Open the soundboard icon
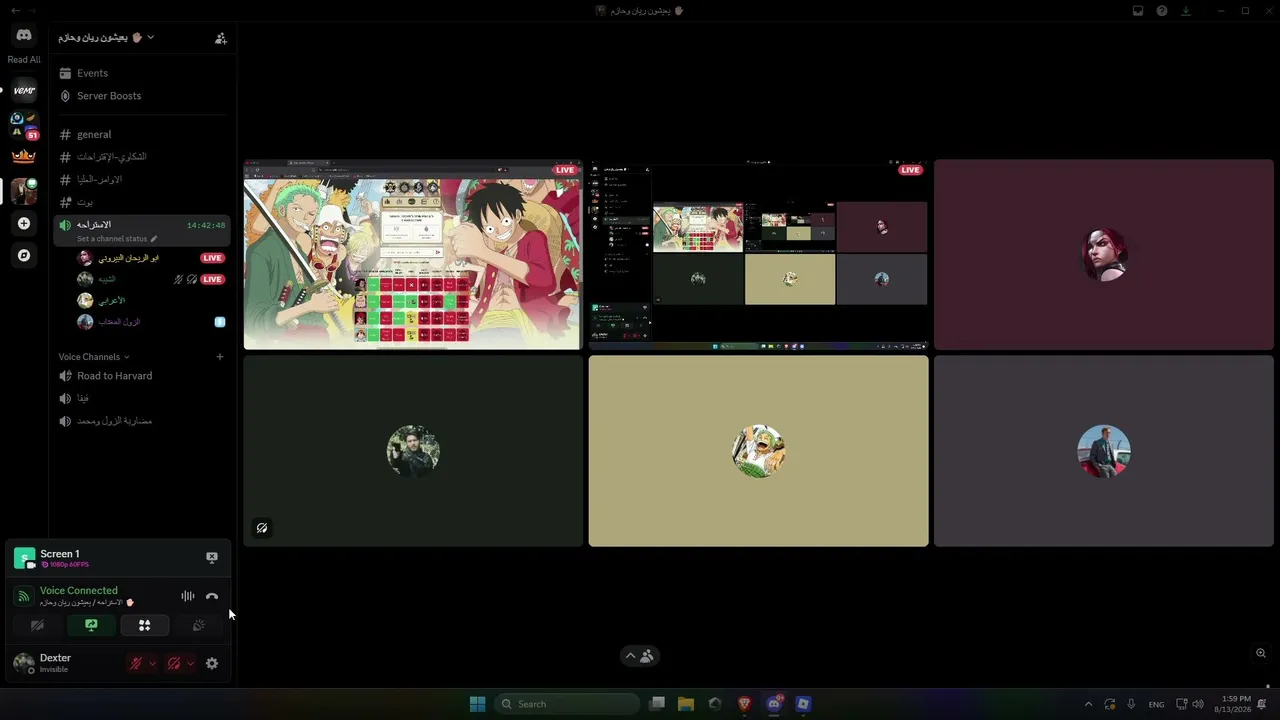 click(198, 625)
